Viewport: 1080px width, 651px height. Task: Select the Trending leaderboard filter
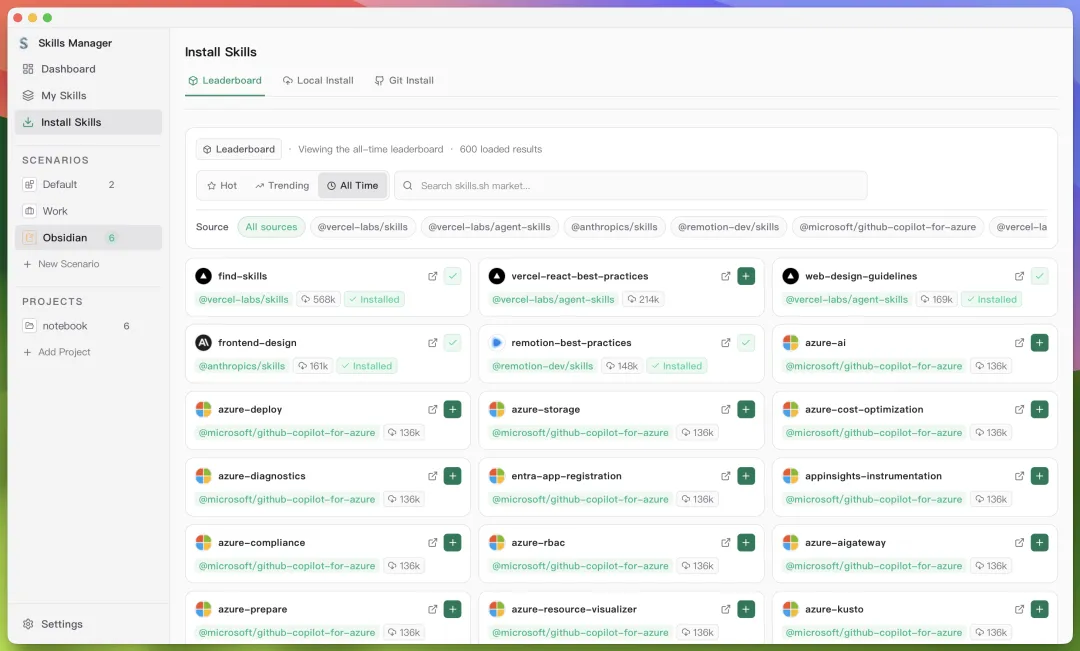pos(282,186)
